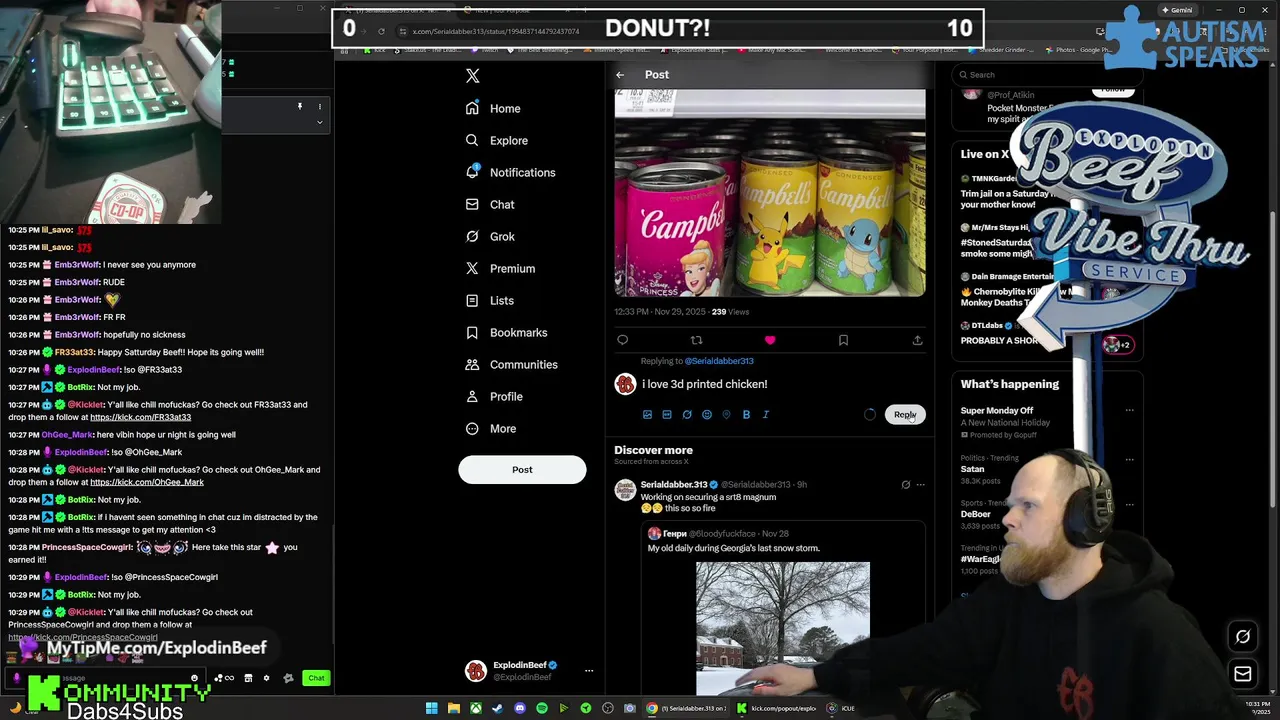
Task: Toggle bookmark on the post
Action: [x=843, y=340]
